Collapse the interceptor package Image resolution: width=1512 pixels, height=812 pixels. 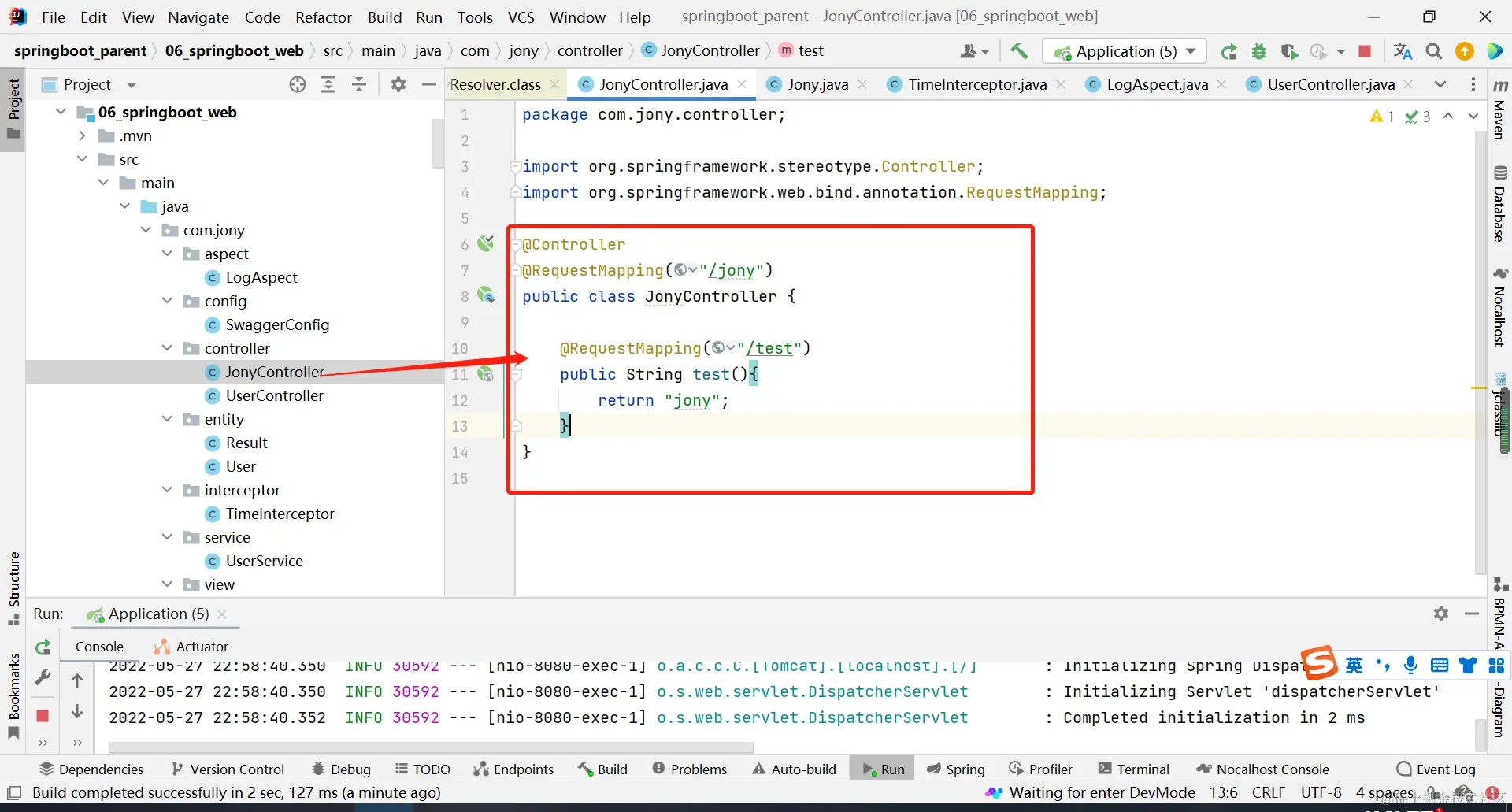pyautogui.click(x=167, y=490)
